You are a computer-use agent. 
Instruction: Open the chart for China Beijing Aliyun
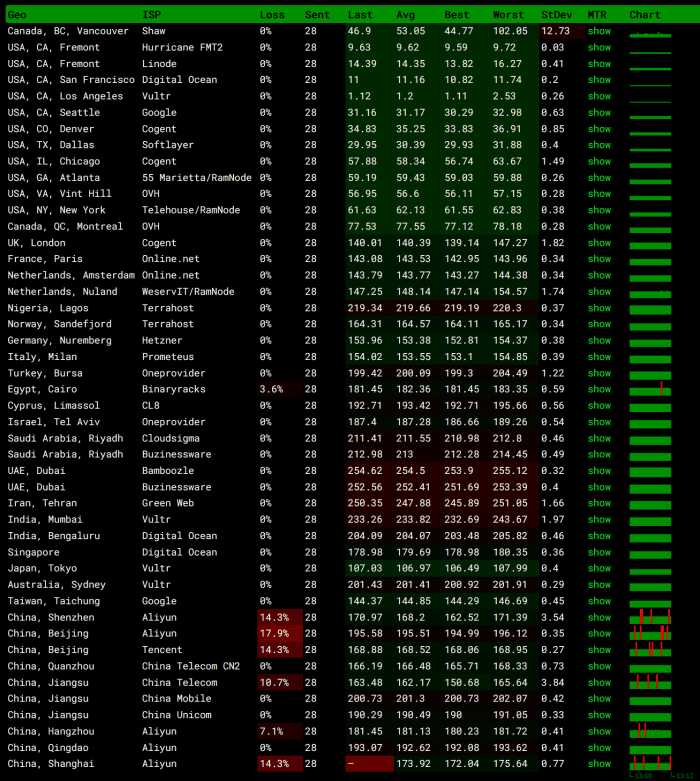(650, 634)
